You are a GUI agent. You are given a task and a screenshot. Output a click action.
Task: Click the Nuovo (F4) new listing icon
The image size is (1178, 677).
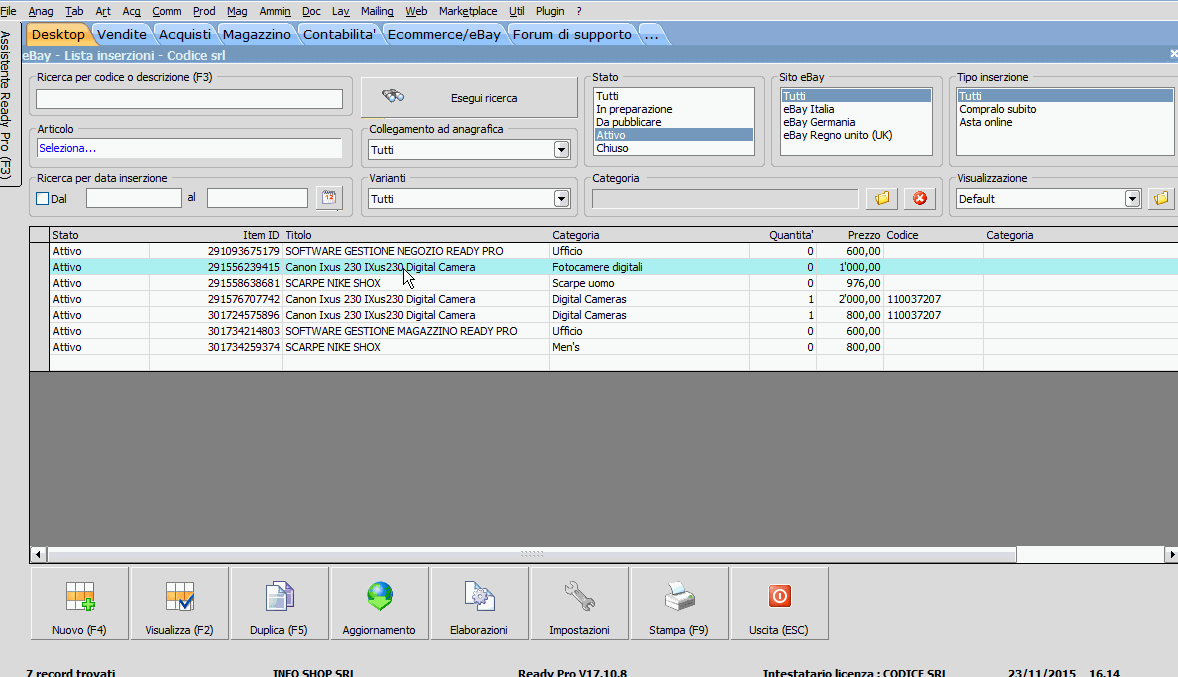point(80,603)
